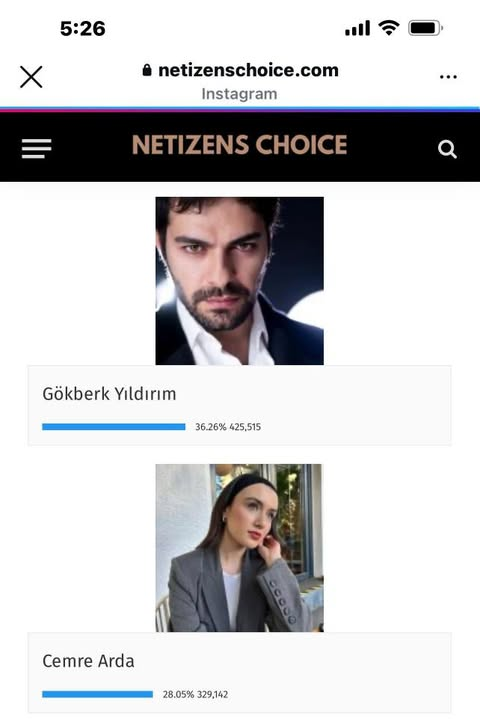Tap the search magnifier icon
The image size is (480, 719).
(x=447, y=149)
